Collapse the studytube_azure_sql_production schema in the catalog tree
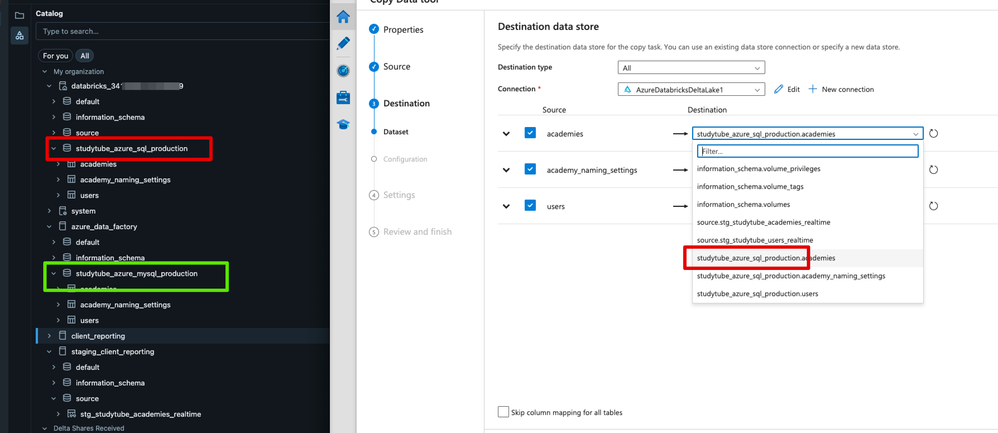 coord(54,149)
